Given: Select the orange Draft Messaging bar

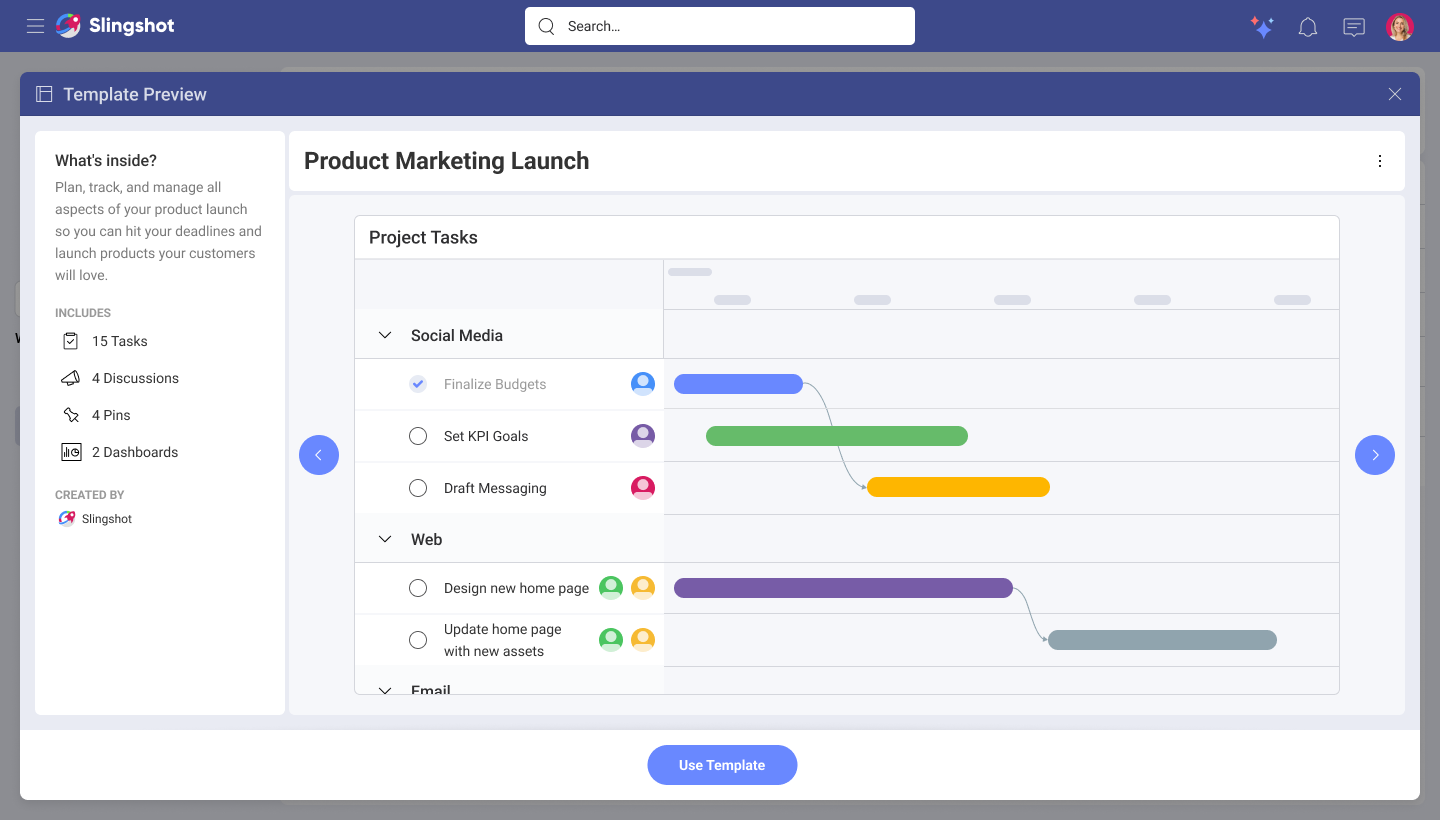Looking at the screenshot, I should (x=958, y=487).
